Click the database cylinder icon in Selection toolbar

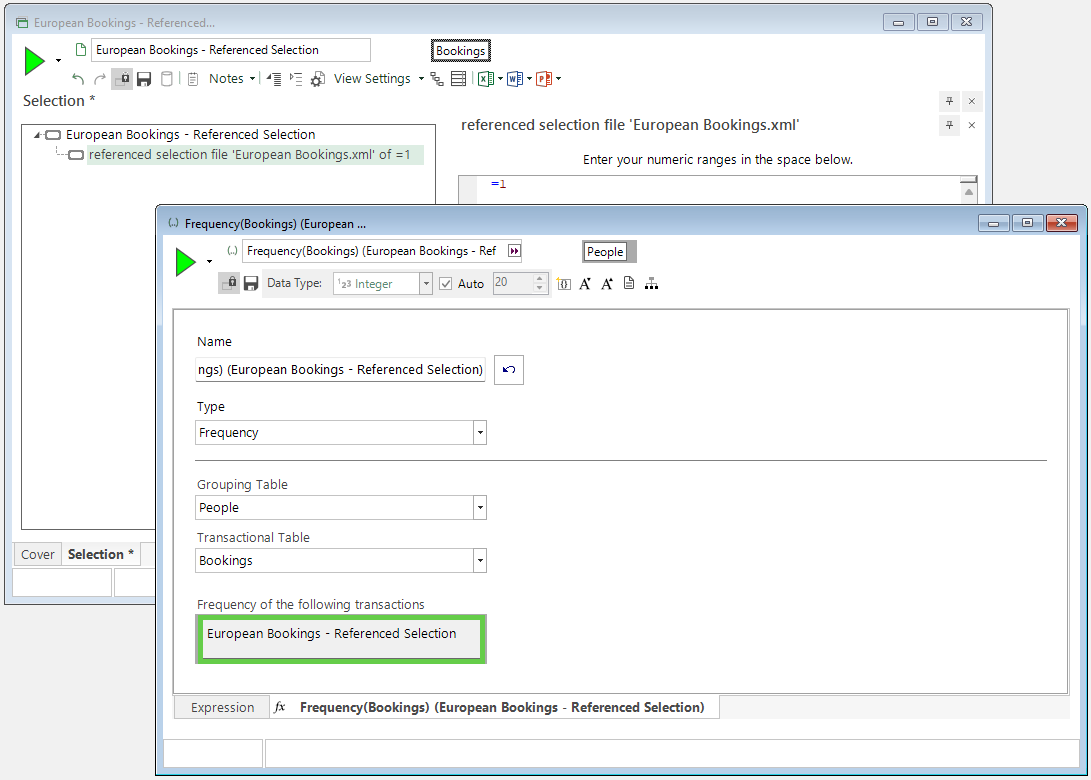coord(167,79)
